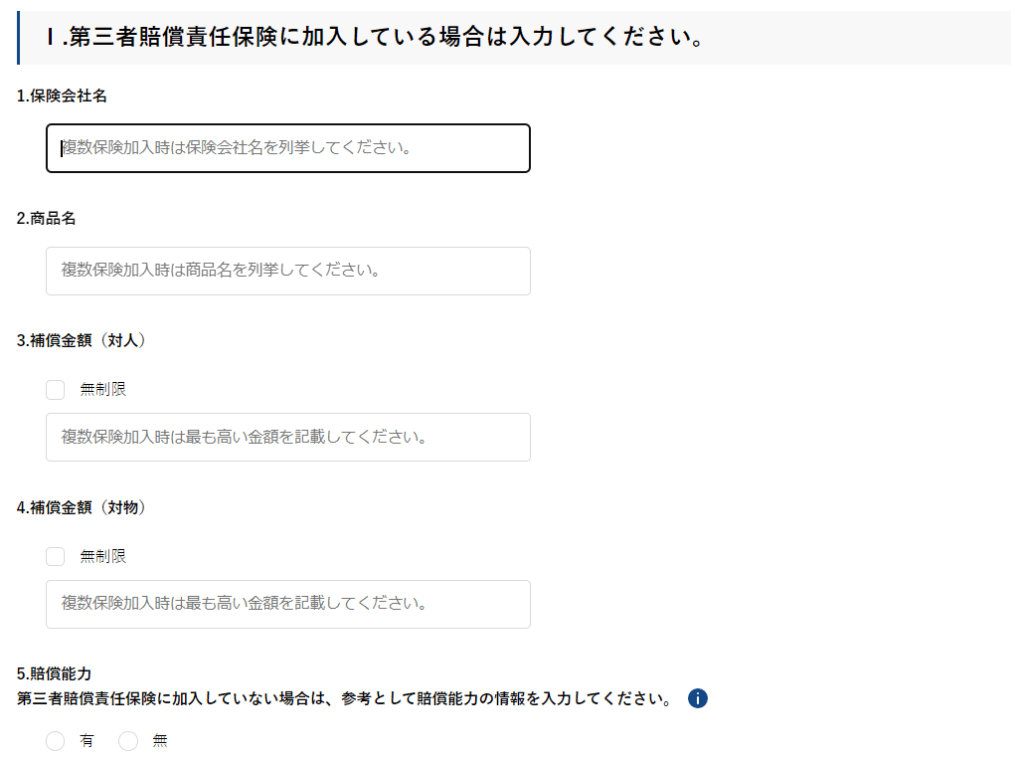Click the 商品名 text input field
The image size is (1024, 760).
(x=288, y=271)
